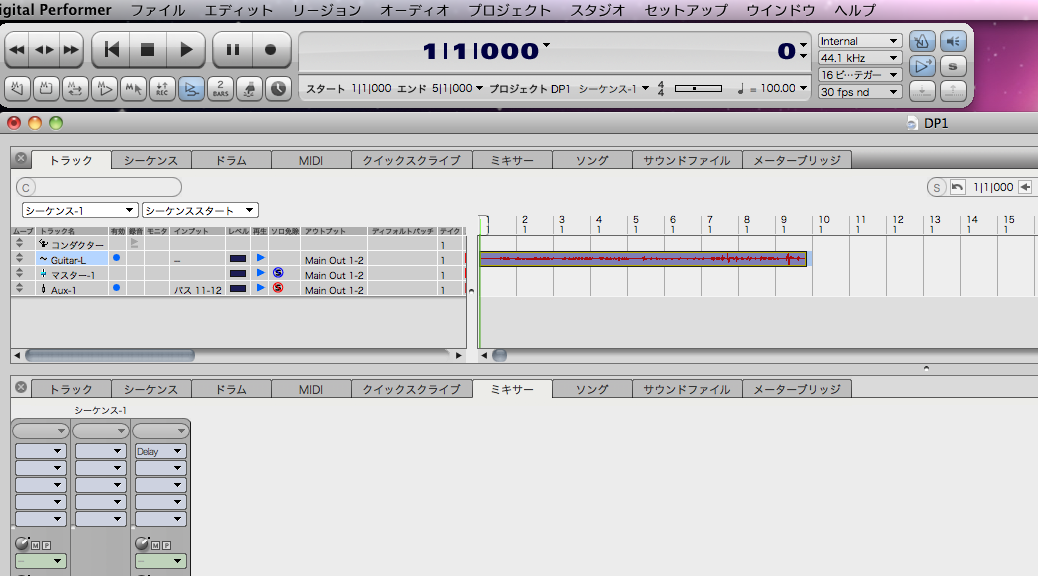1038x576 pixels.
Task: Open the Internal clock source dropdown
Action: pyautogui.click(x=859, y=41)
